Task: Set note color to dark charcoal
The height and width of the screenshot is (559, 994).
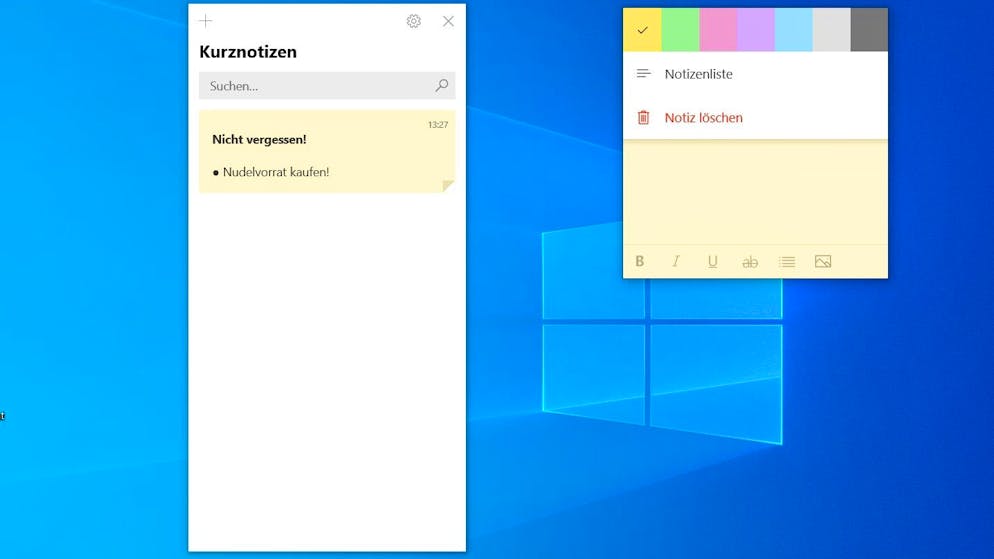Action: pos(869,30)
